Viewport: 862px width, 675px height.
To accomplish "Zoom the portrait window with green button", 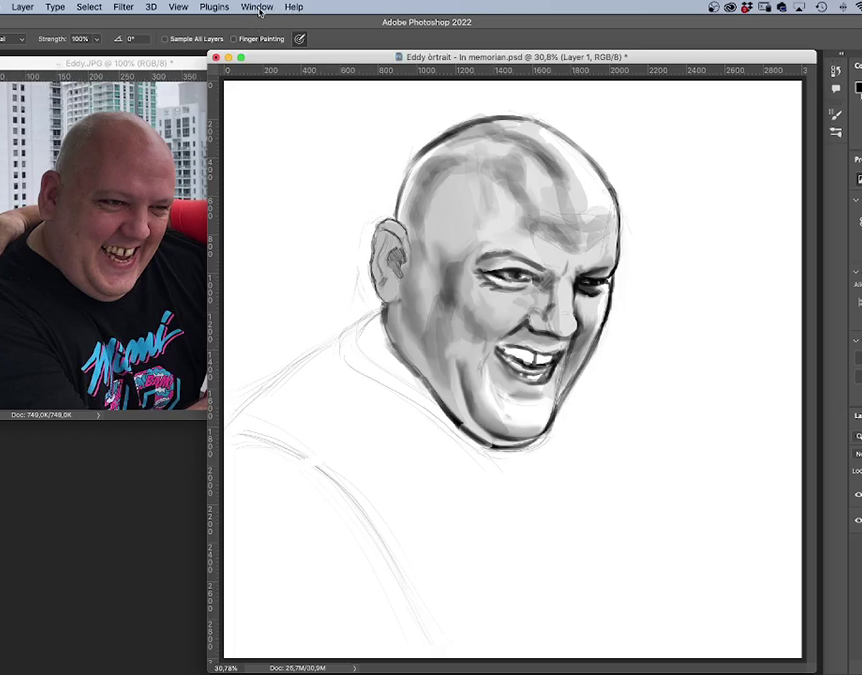I will click(241, 57).
